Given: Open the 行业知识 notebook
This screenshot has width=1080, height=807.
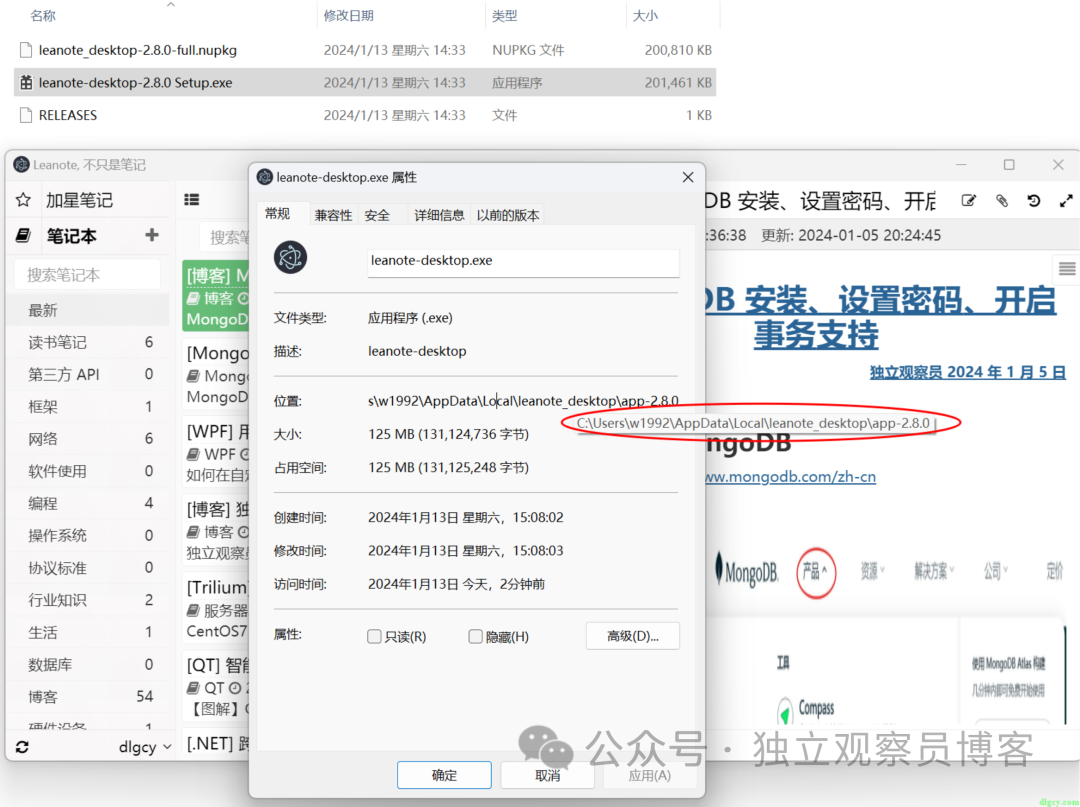Looking at the screenshot, I should click(87, 600).
